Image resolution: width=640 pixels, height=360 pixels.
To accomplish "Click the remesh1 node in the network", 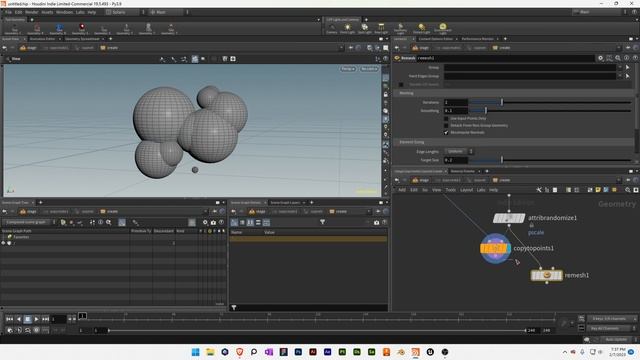I will (547, 276).
